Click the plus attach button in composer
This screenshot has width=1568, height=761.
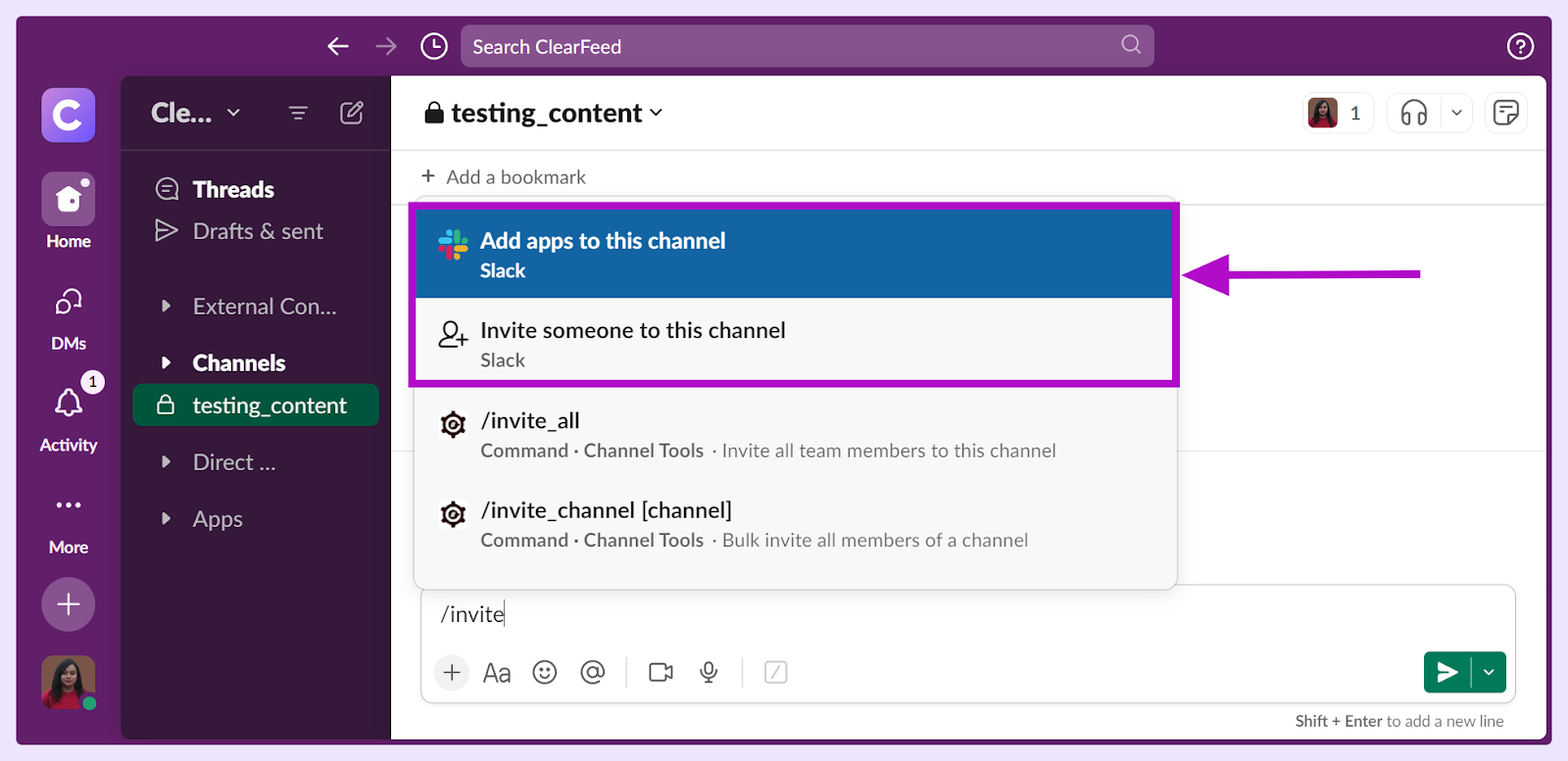pos(452,672)
